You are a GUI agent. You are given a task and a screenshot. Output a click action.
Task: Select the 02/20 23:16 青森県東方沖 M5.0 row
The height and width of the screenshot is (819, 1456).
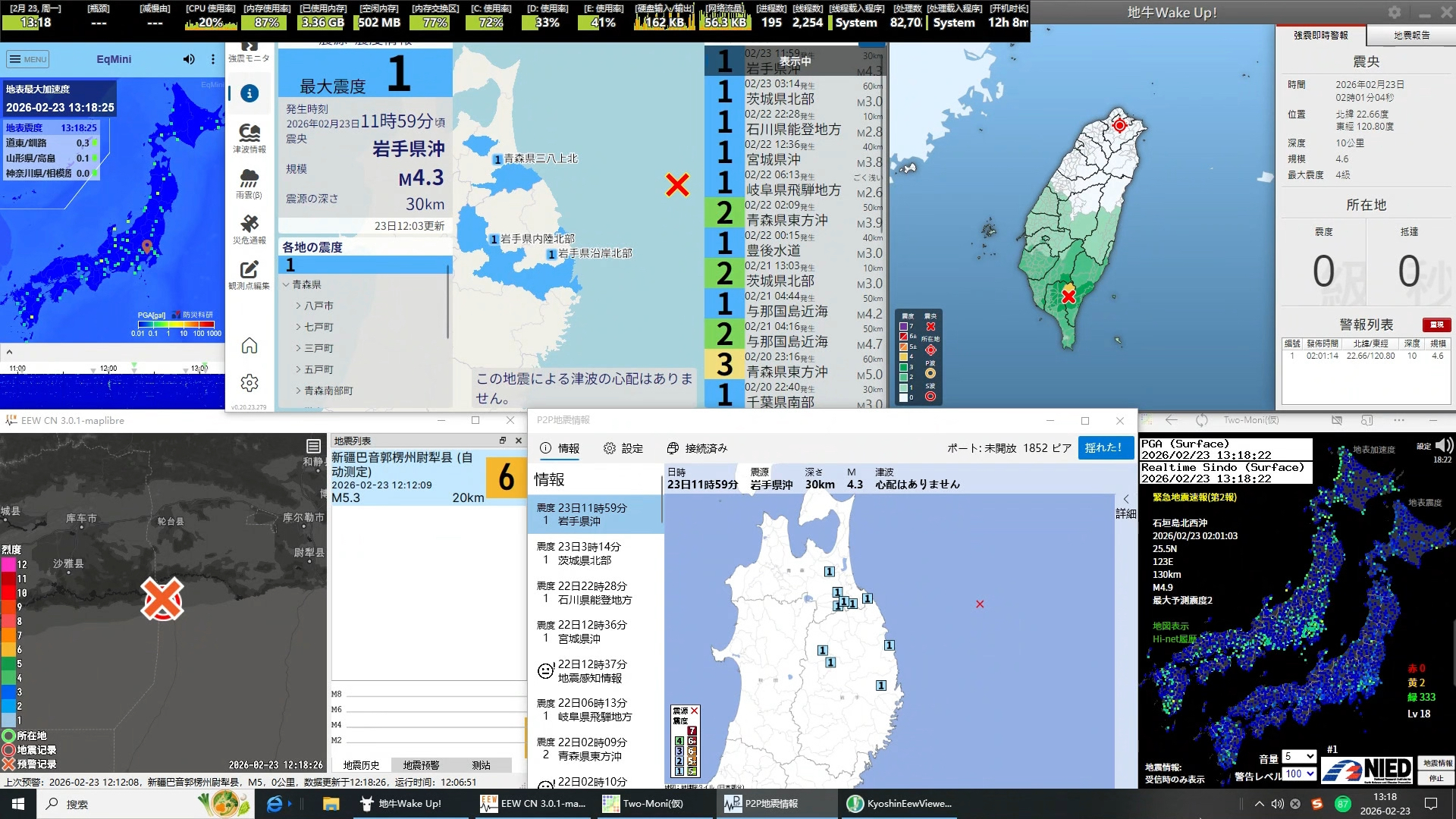point(795,364)
